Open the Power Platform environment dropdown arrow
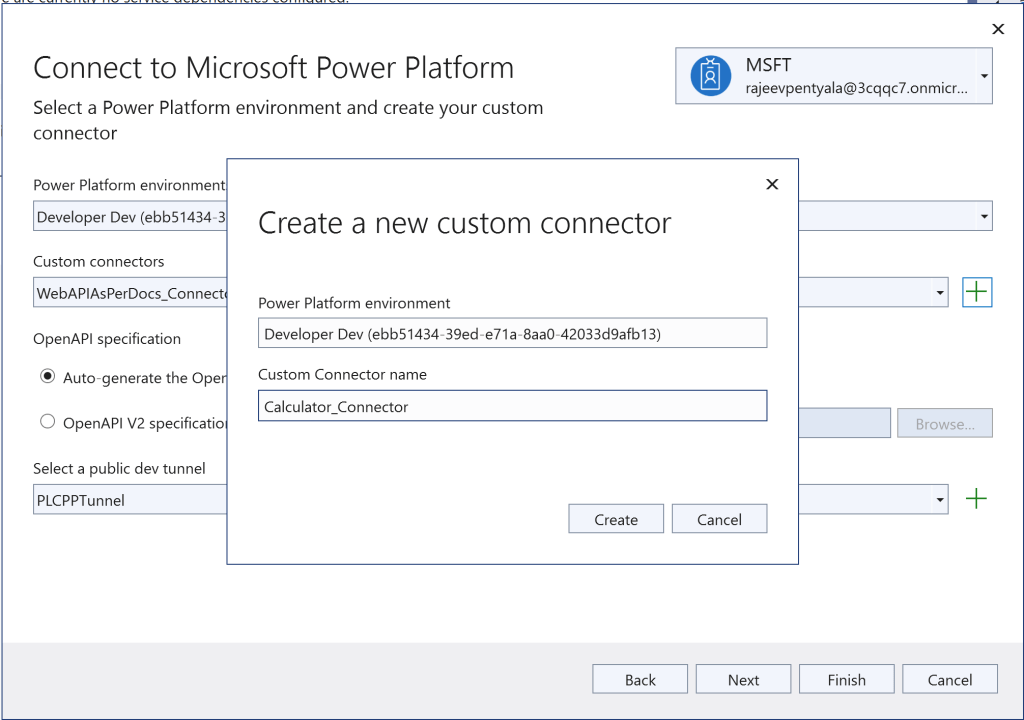 click(x=984, y=216)
